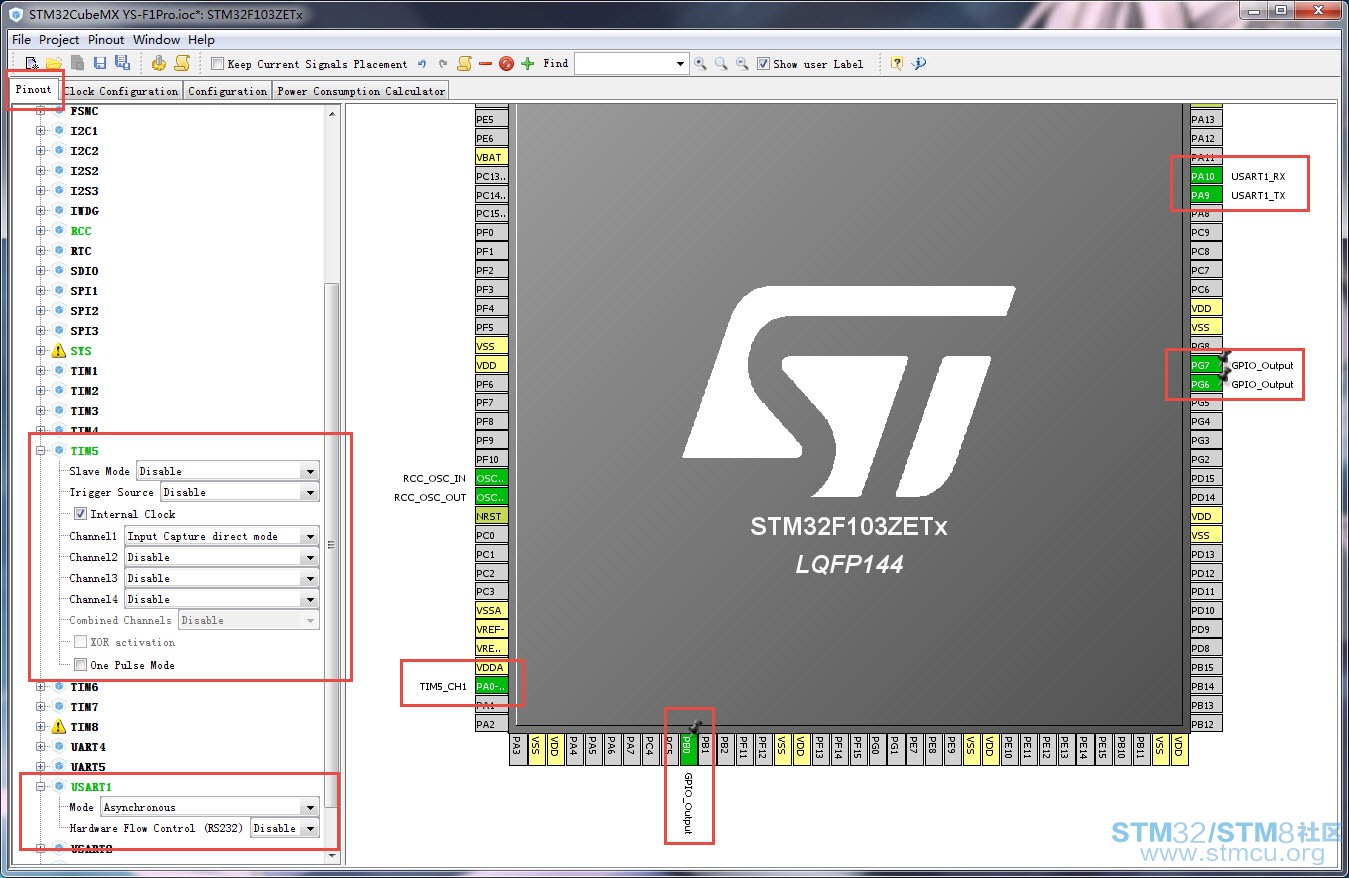Screen dimensions: 1349x878
Task: Click the red minus collapse icon
Action: [x=485, y=64]
